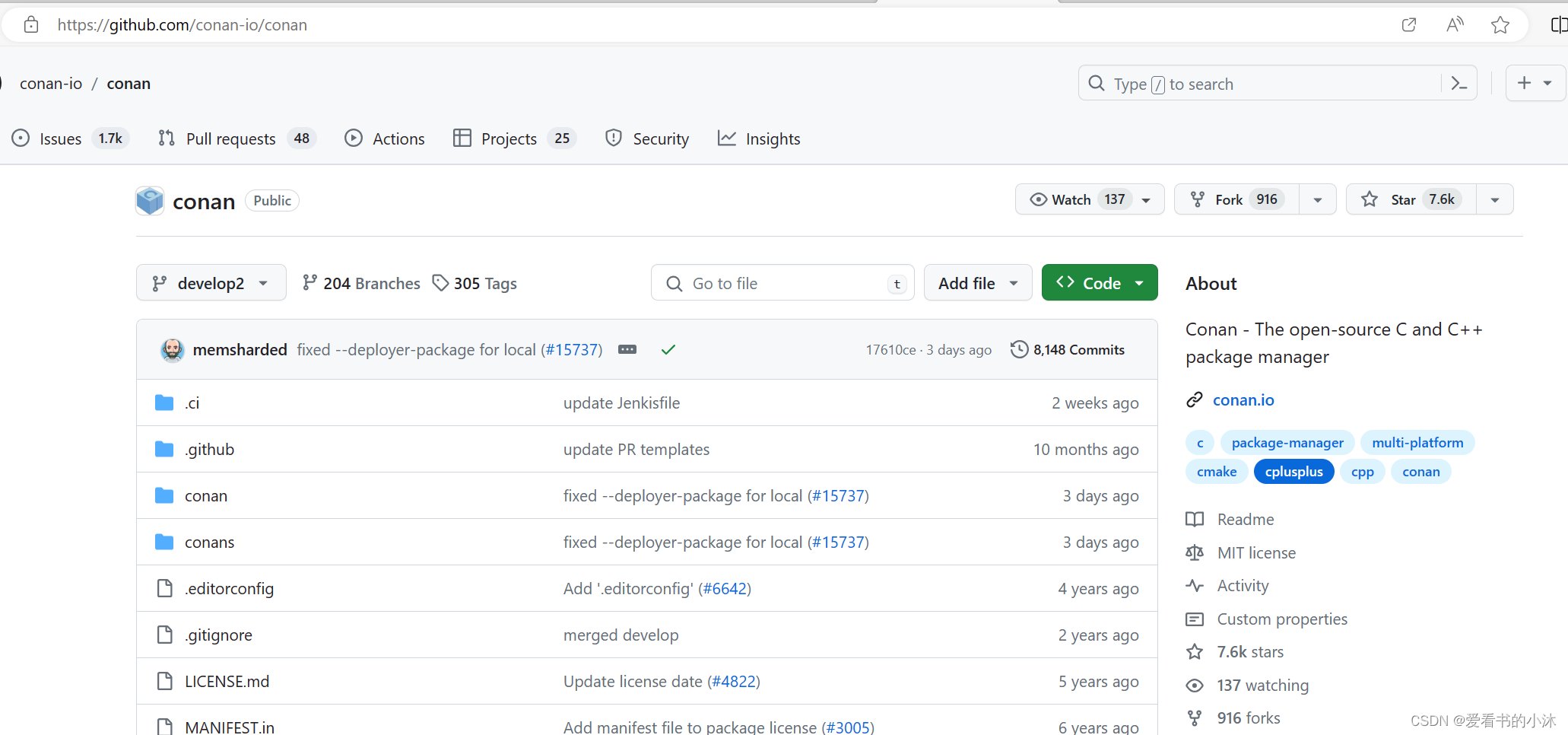Viewport: 1568px width, 735px height.
Task: Open the create new plus dropdown
Action: pyautogui.click(x=1535, y=84)
